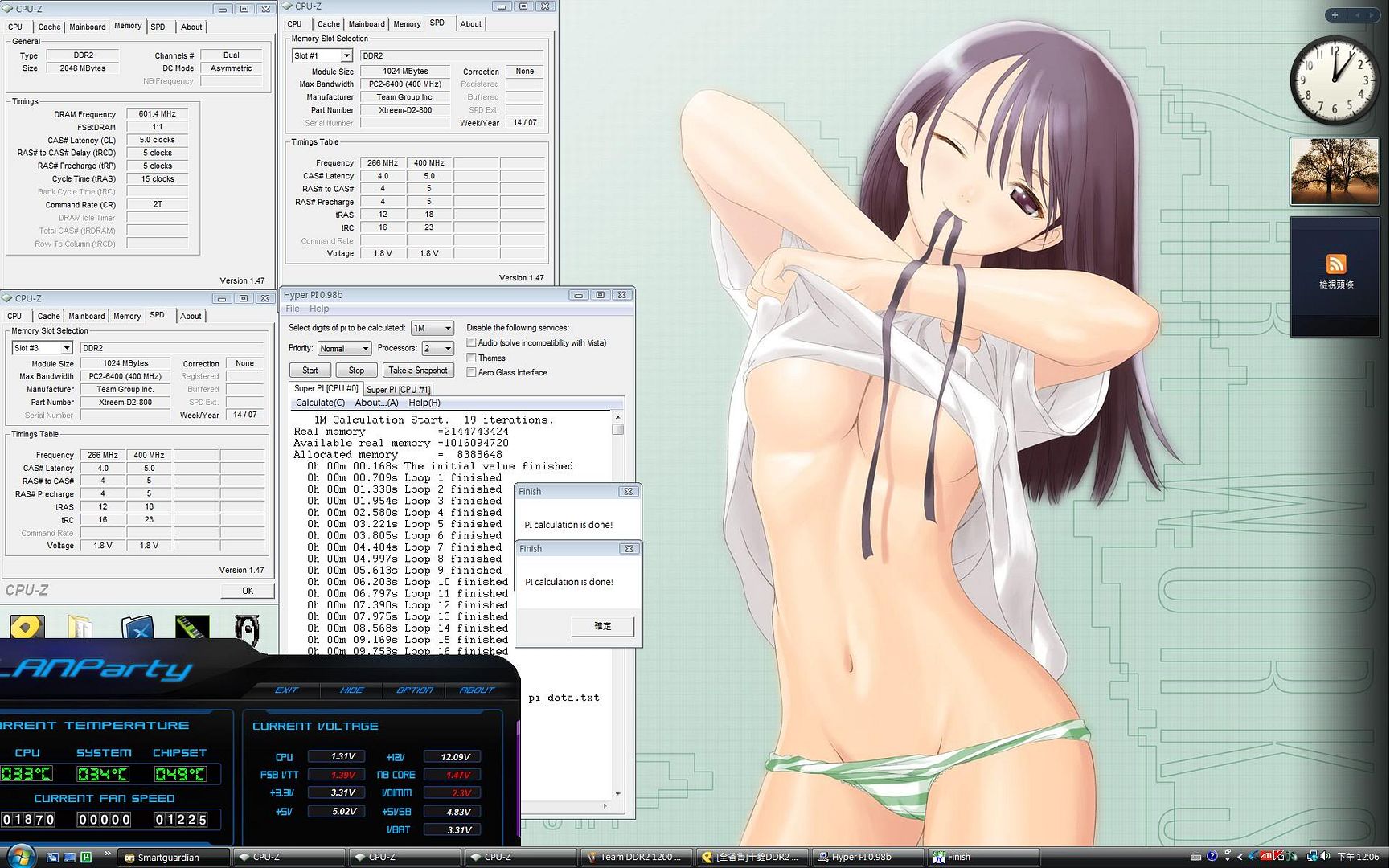
Task: Click the analog clock sidebar gadget
Action: point(1335,80)
